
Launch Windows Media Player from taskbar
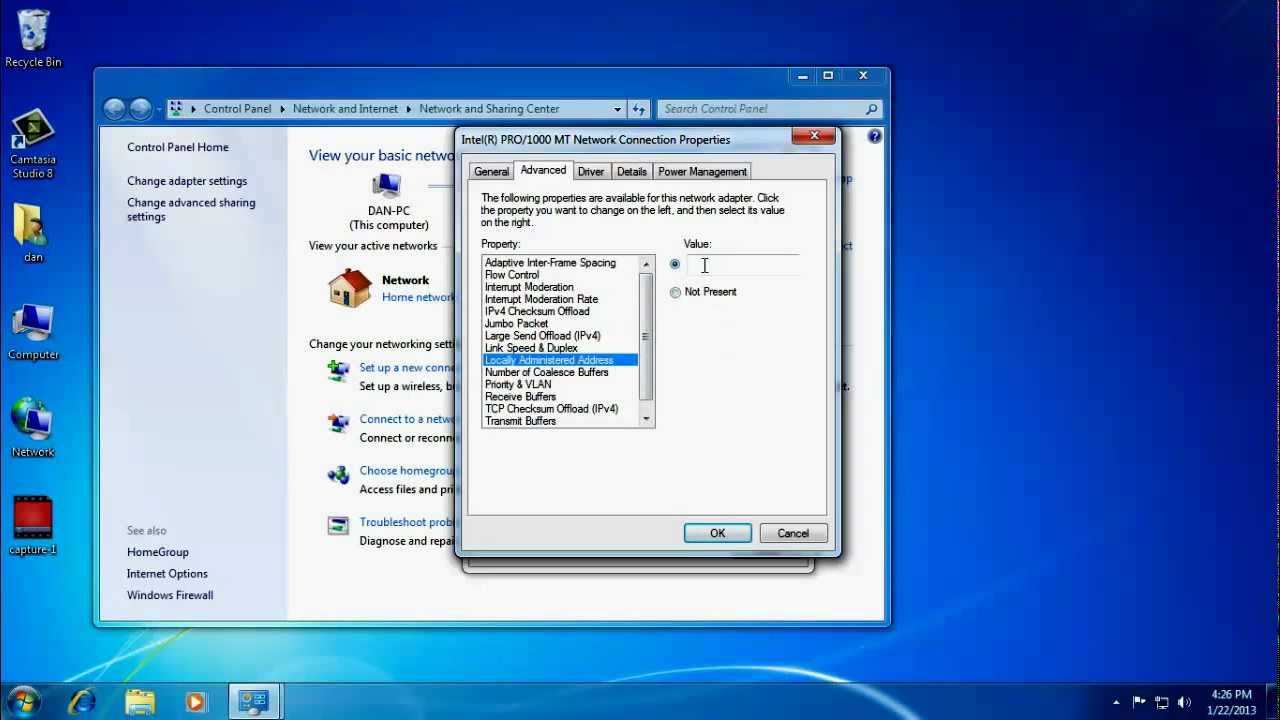point(195,702)
